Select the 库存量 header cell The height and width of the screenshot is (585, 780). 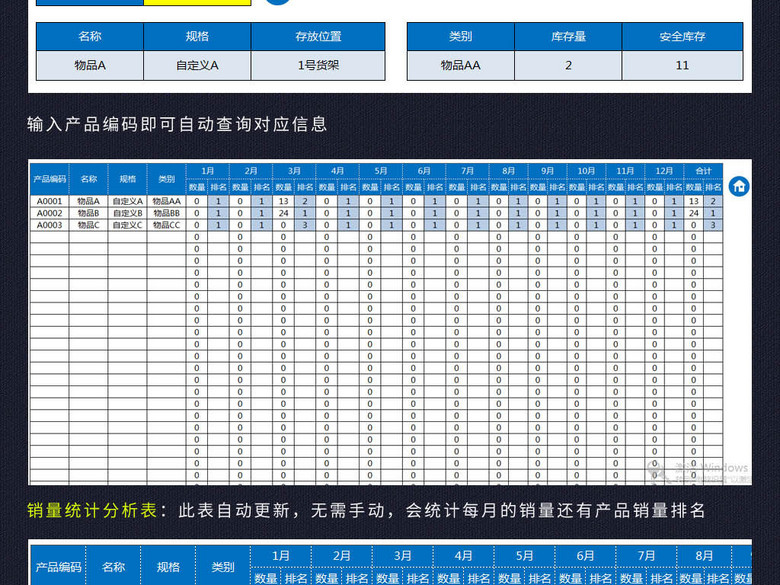tap(568, 37)
